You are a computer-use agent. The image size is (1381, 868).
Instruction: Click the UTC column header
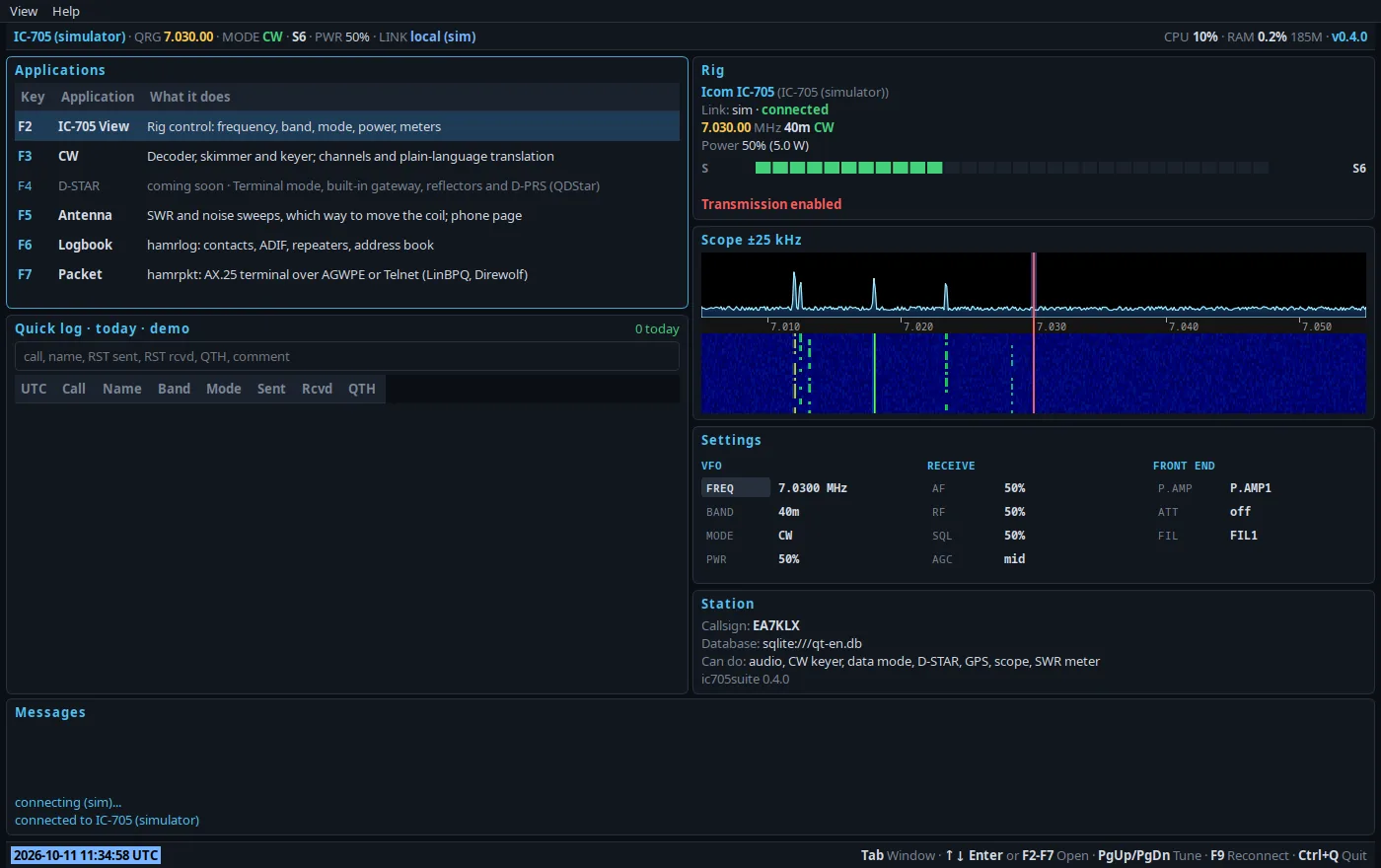[34, 389]
